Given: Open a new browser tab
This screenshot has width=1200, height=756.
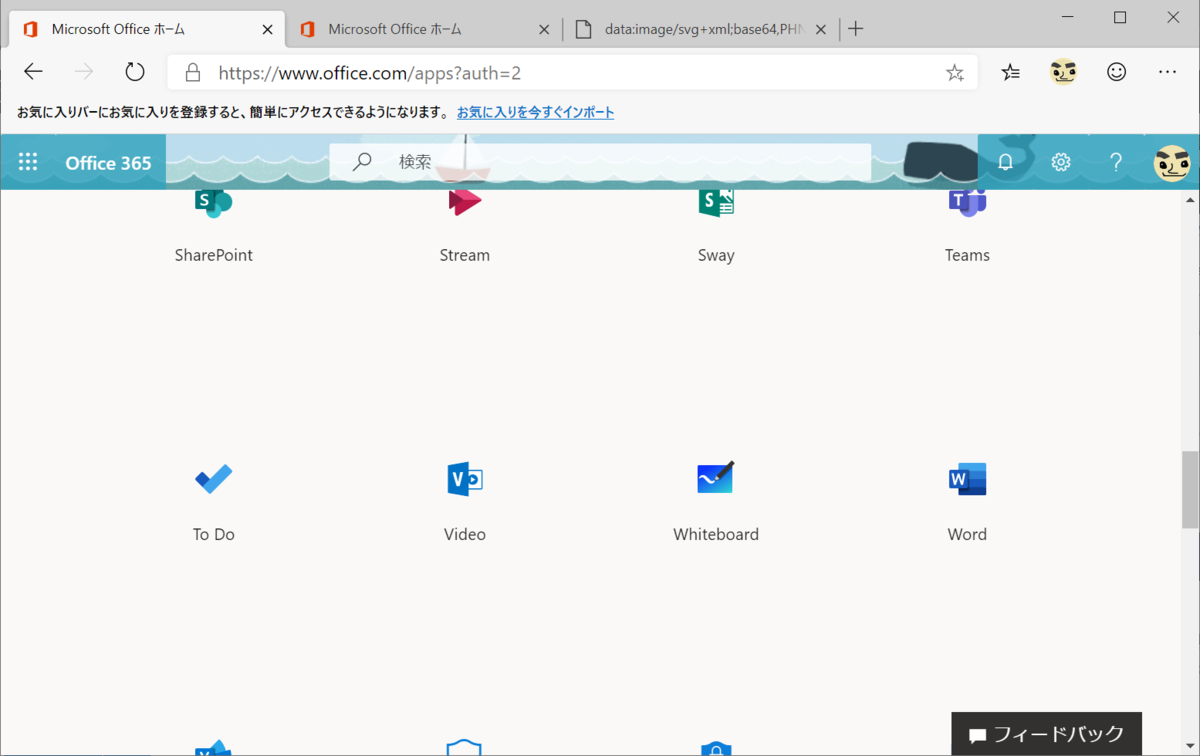Looking at the screenshot, I should coord(855,29).
